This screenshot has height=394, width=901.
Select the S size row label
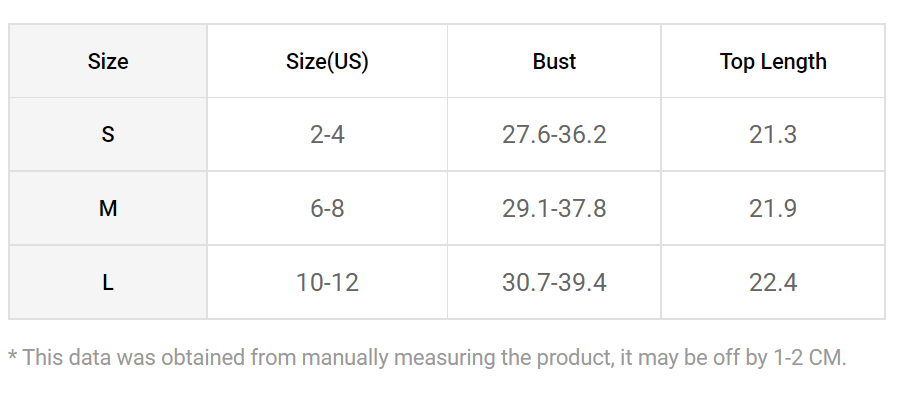(107, 134)
